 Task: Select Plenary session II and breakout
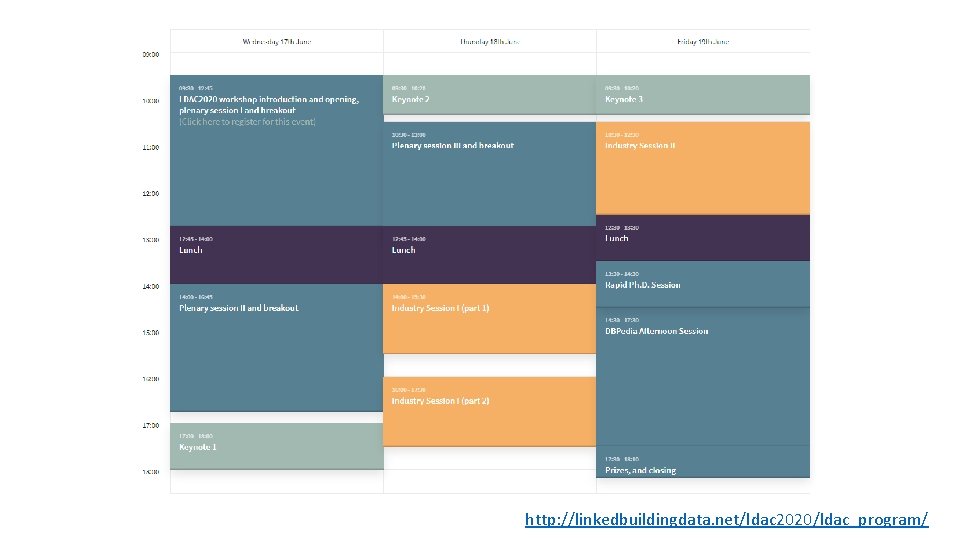pos(277,347)
